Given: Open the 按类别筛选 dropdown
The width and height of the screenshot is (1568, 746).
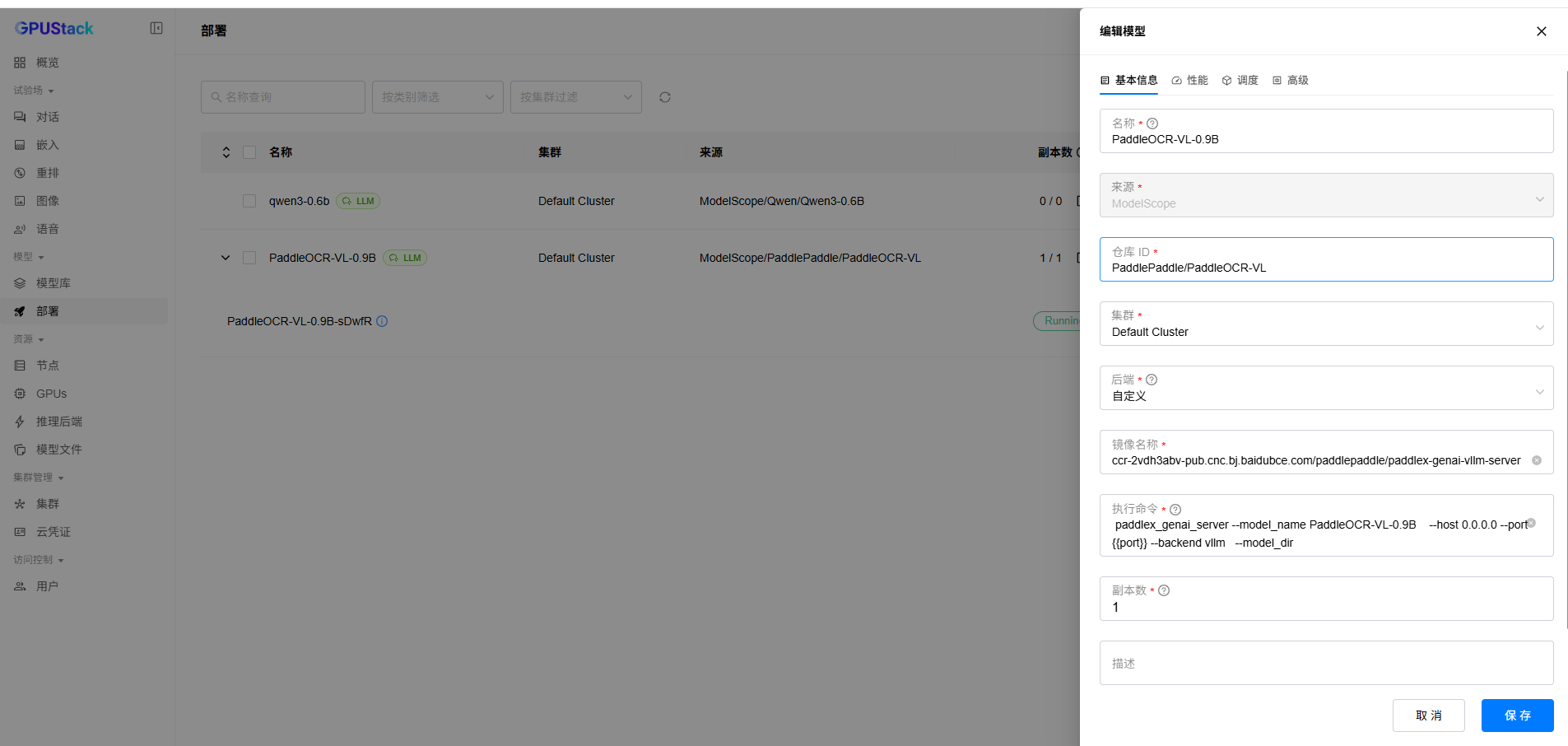Looking at the screenshot, I should 438,97.
